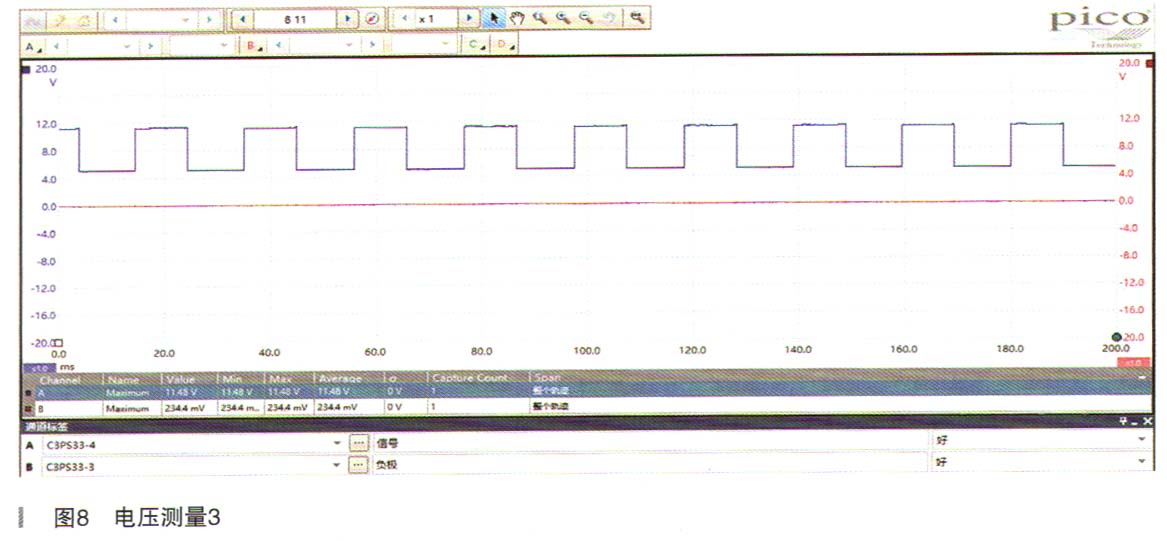
Task: Activate the hand pan tool
Action: point(517,18)
